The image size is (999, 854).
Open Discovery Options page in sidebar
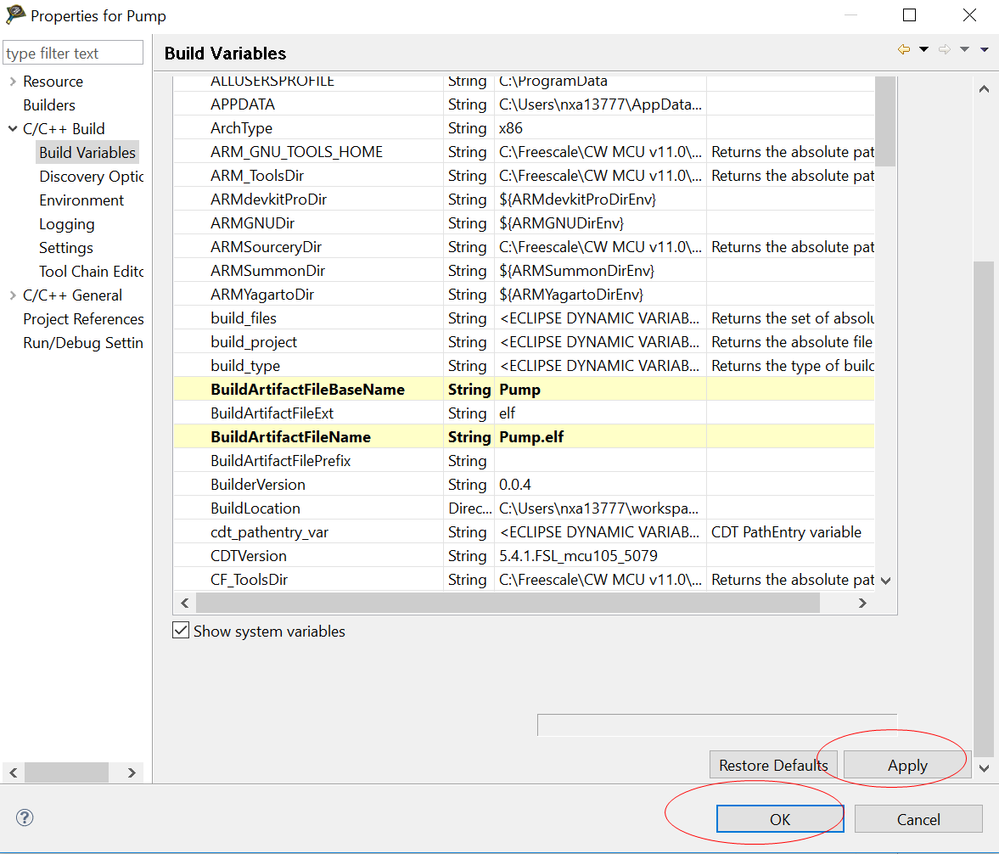click(91, 177)
